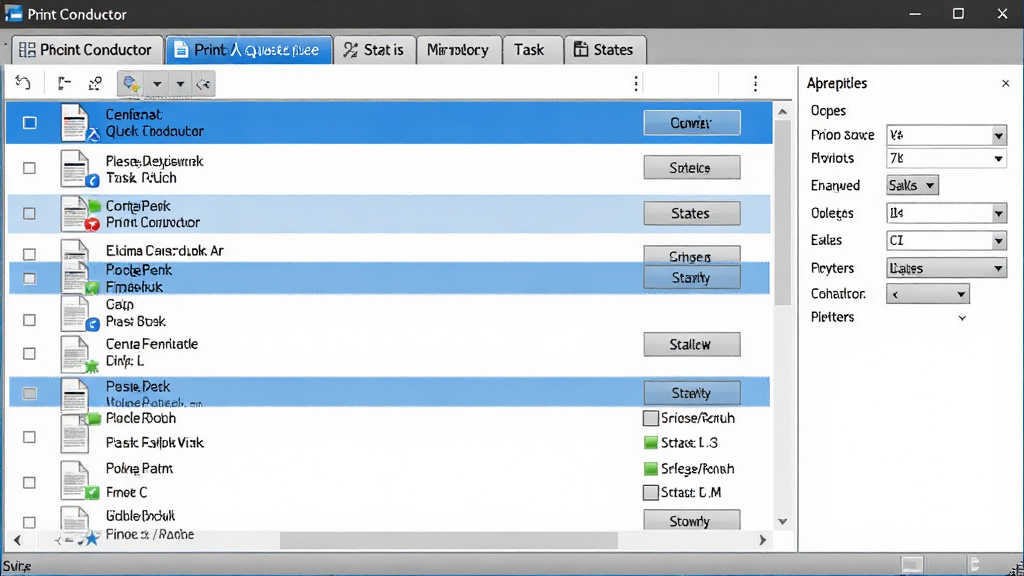Open first dropdown arrow beside tag icon
Image resolution: width=1024 pixels, height=576 pixels.
pyautogui.click(x=157, y=84)
